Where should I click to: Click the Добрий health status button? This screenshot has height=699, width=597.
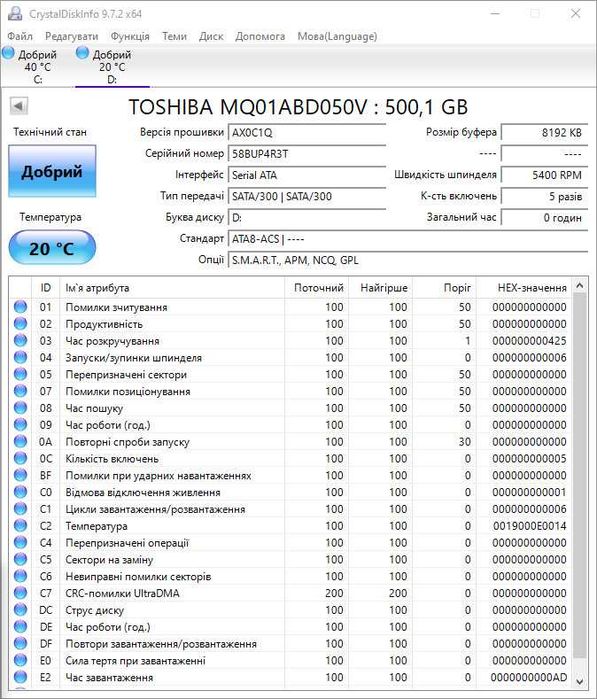[52, 171]
